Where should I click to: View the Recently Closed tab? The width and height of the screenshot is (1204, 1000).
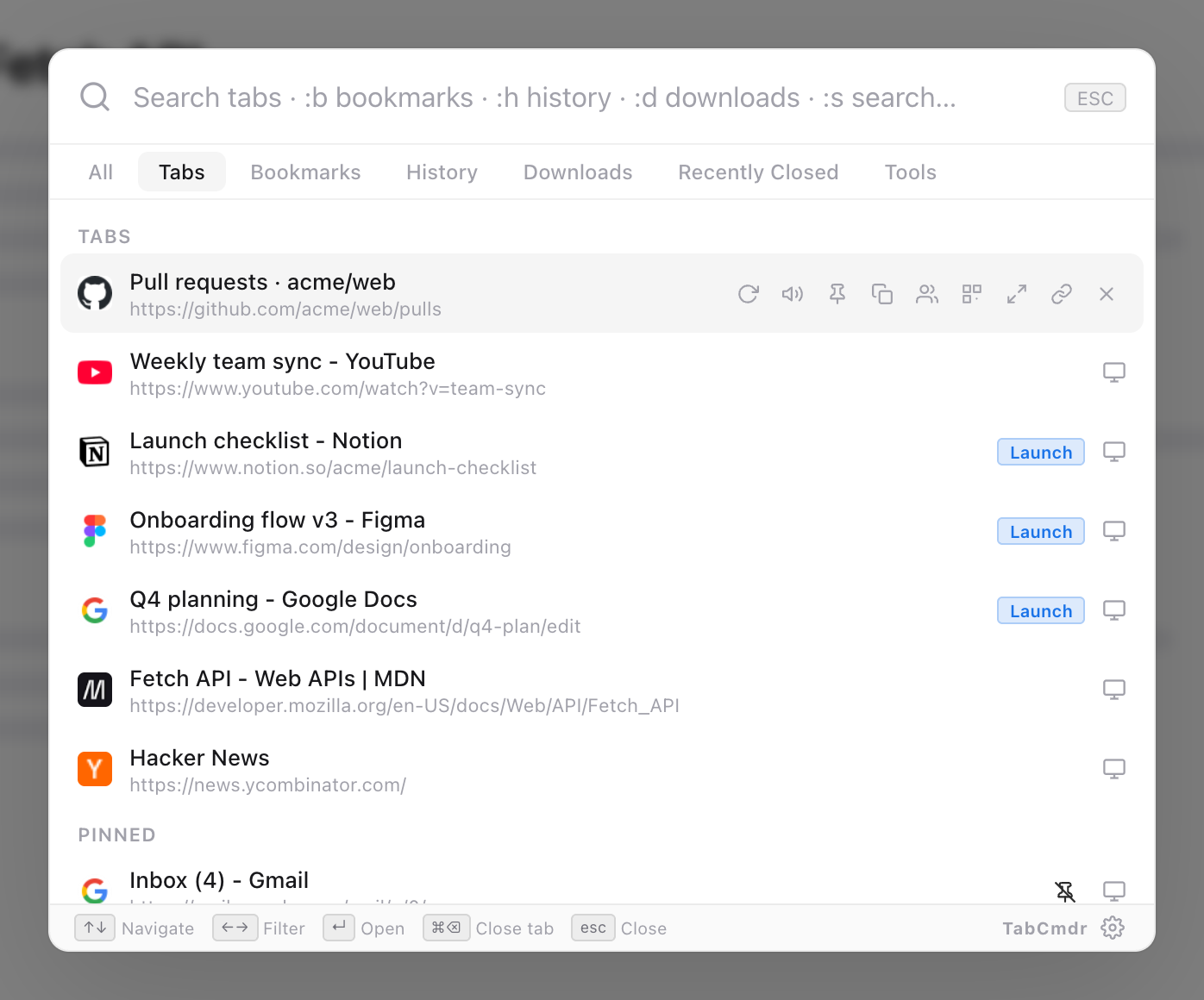(759, 172)
